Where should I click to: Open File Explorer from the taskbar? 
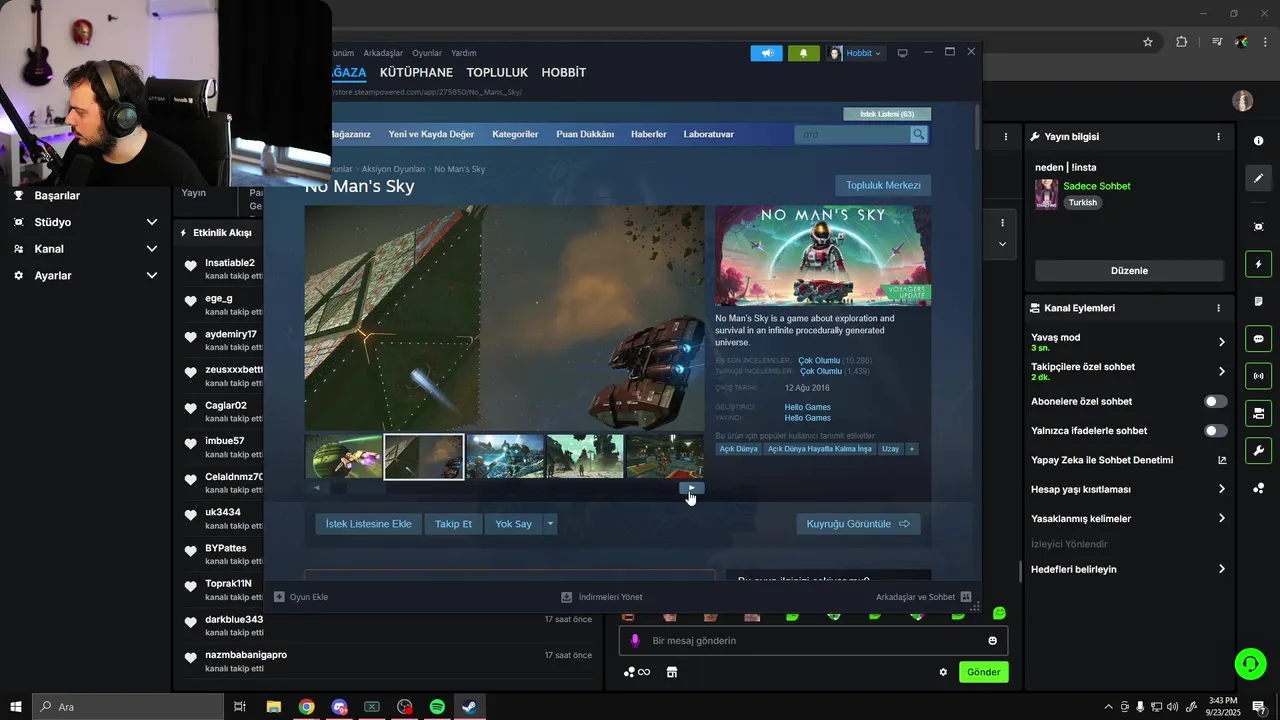click(273, 707)
